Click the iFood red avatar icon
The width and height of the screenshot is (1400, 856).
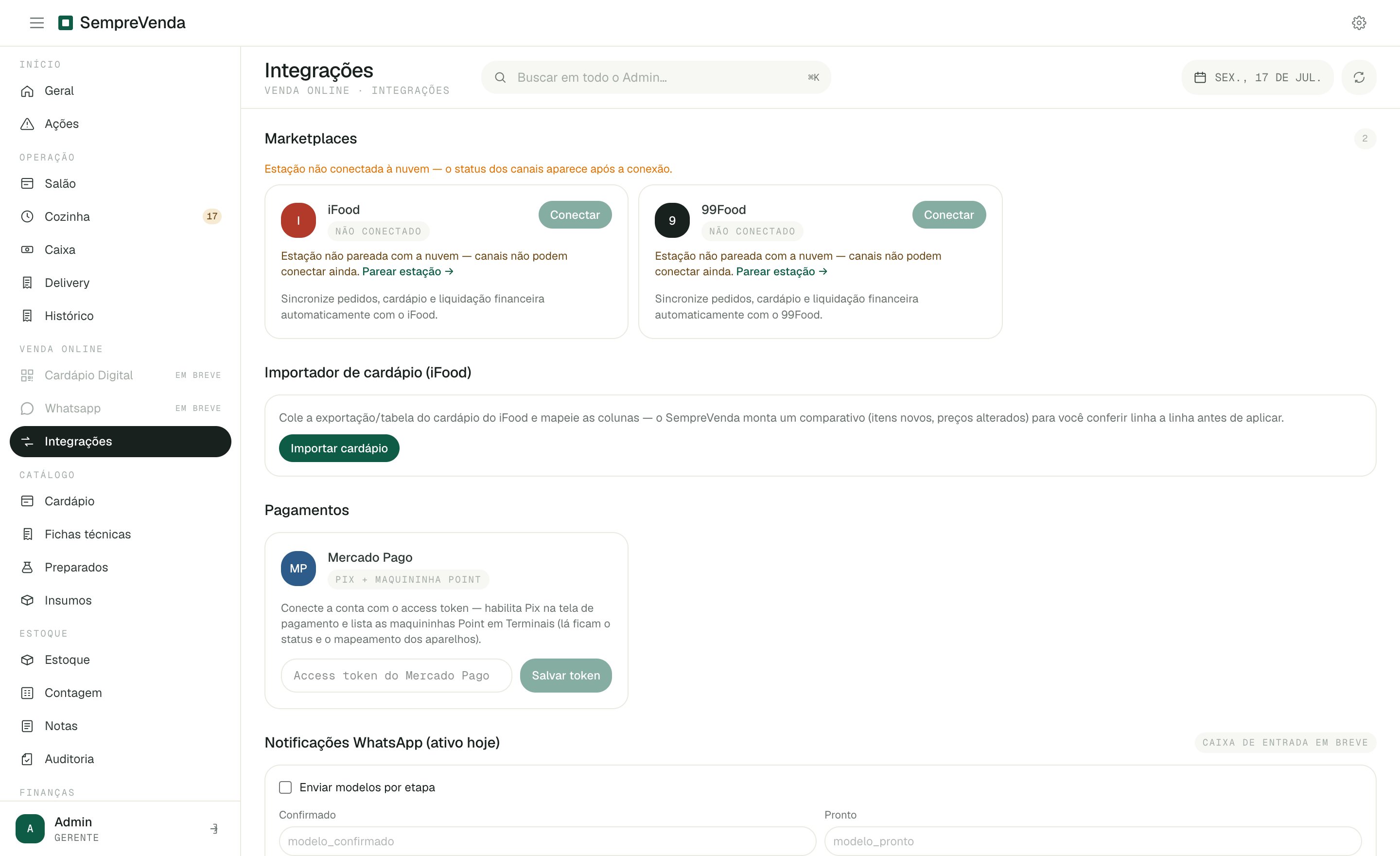(x=298, y=220)
